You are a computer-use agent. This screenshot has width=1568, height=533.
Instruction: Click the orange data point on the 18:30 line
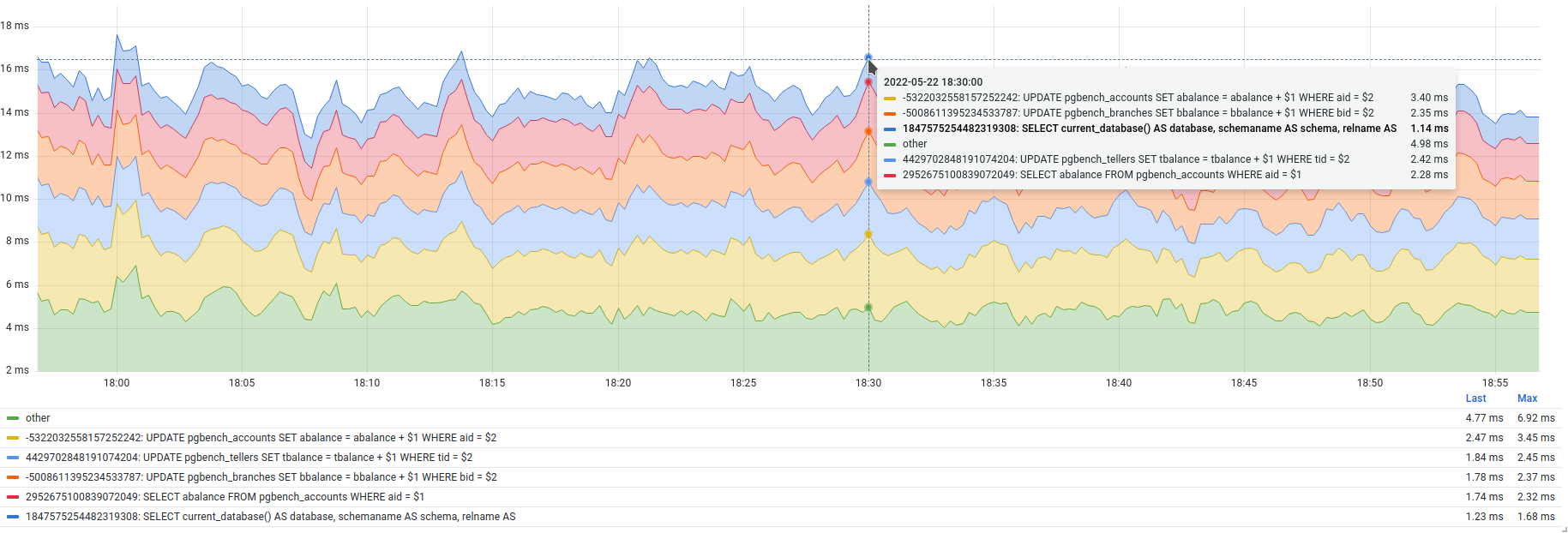click(868, 131)
